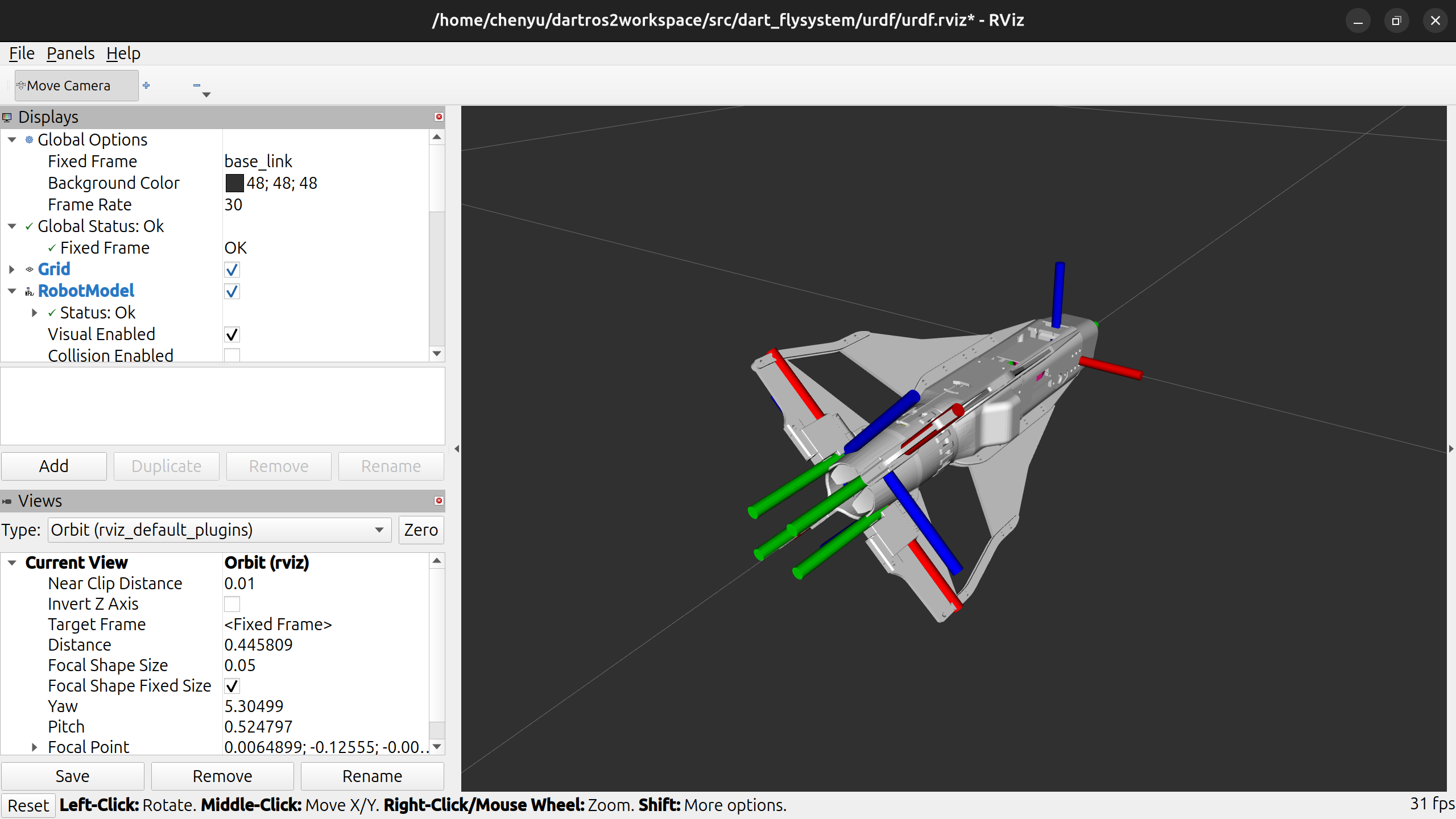The width and height of the screenshot is (1456, 819).
Task: Open the File menu
Action: (x=21, y=53)
